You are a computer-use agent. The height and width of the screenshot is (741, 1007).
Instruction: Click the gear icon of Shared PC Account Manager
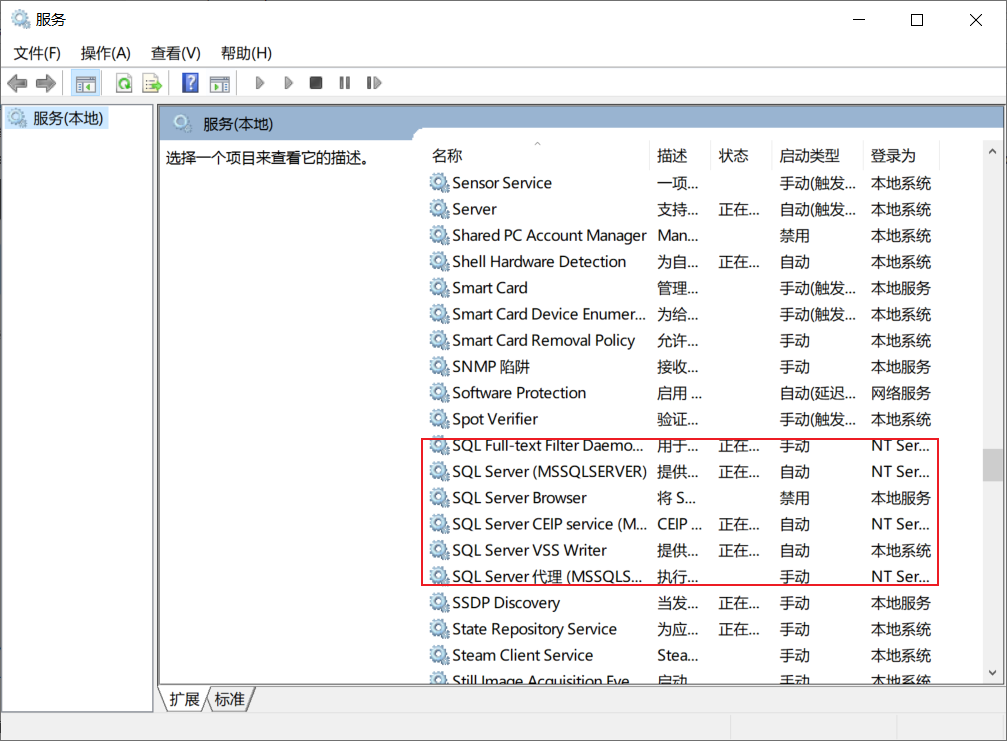(x=439, y=236)
